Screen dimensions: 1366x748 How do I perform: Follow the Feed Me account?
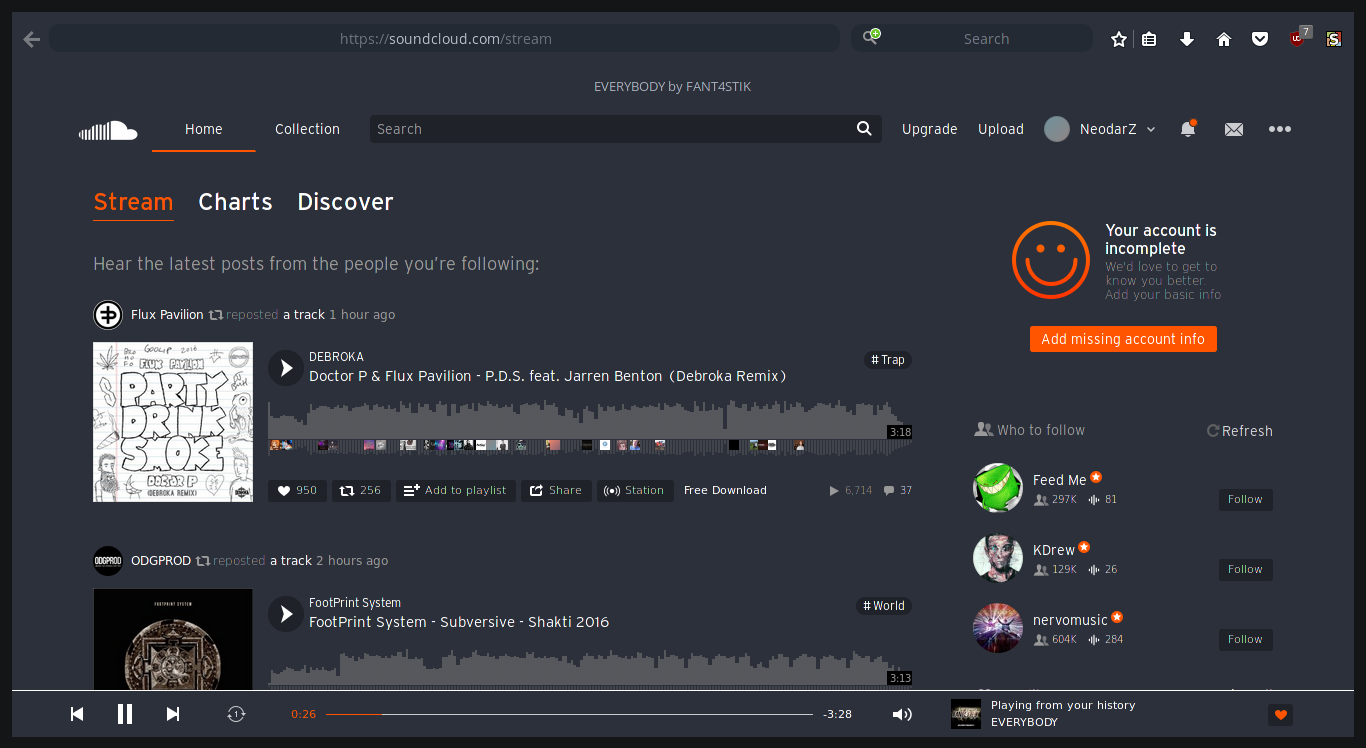point(1245,499)
